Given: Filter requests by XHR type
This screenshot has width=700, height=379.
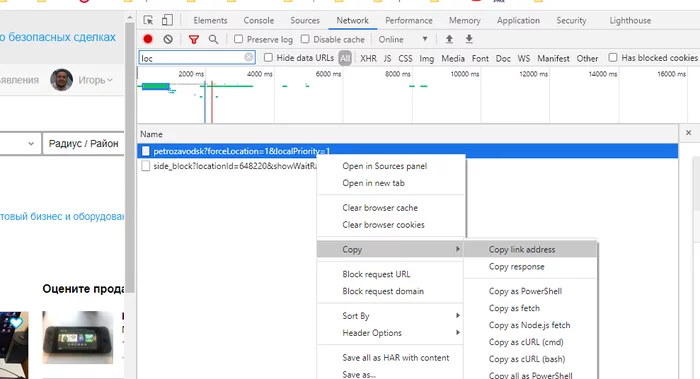Looking at the screenshot, I should click(x=368, y=58).
